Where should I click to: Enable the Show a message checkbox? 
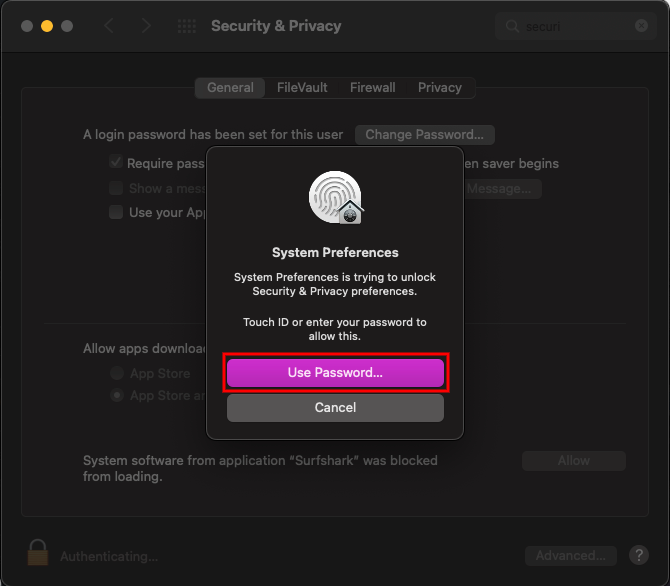pos(116,188)
